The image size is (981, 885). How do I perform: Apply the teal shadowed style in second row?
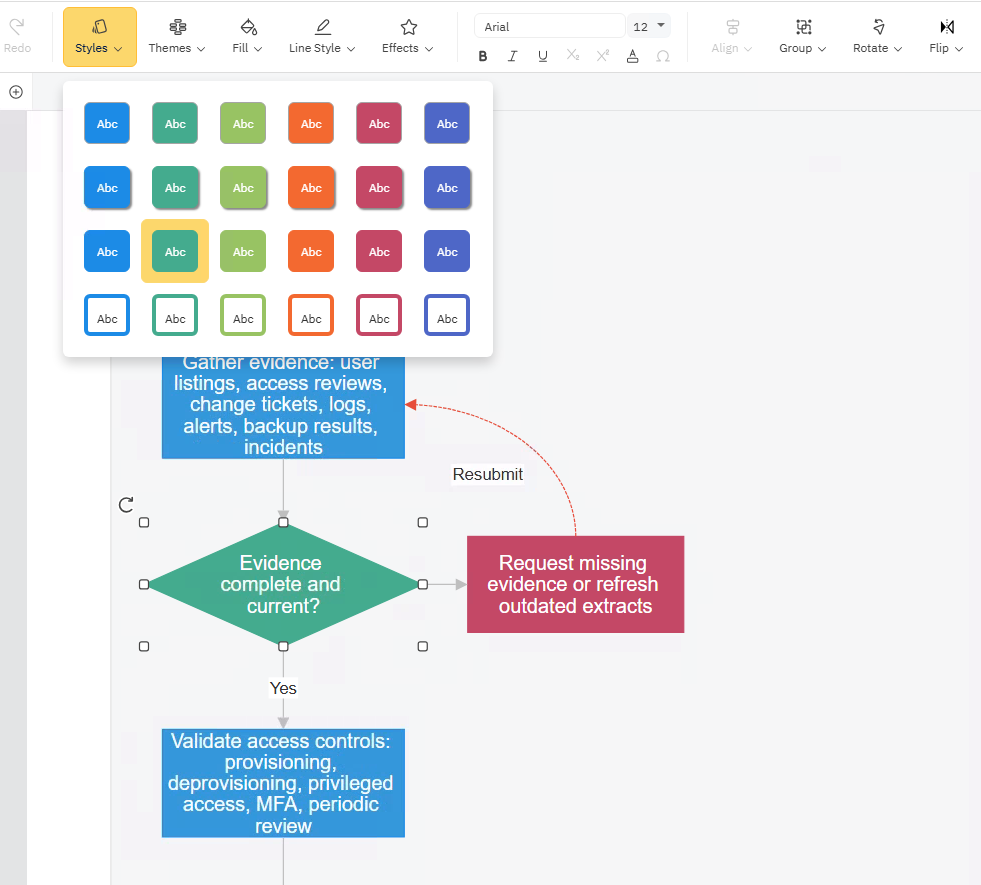[x=175, y=187]
